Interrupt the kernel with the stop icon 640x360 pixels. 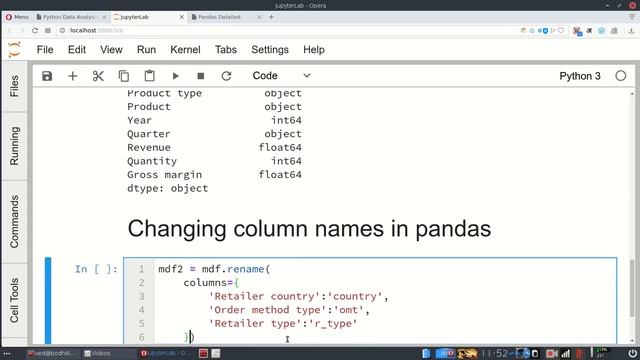point(200,76)
